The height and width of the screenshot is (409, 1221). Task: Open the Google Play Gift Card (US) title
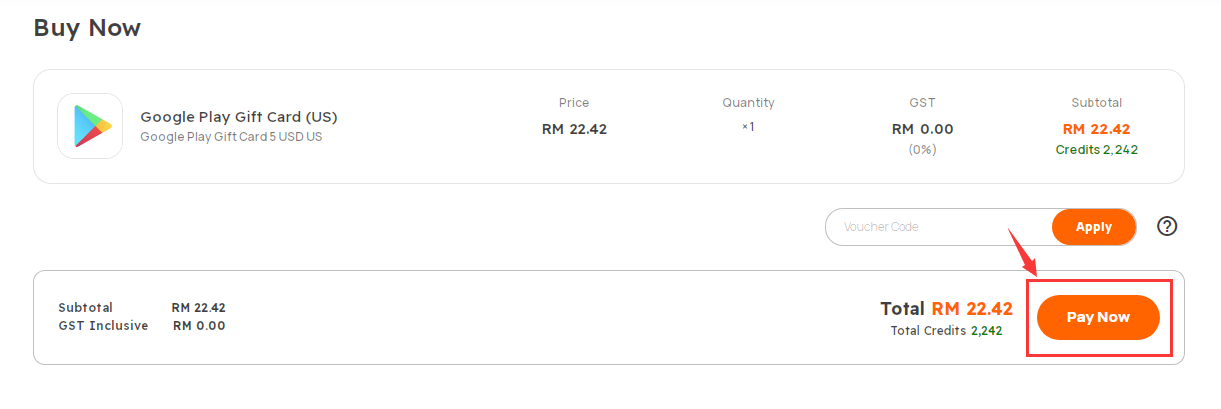tap(237, 117)
